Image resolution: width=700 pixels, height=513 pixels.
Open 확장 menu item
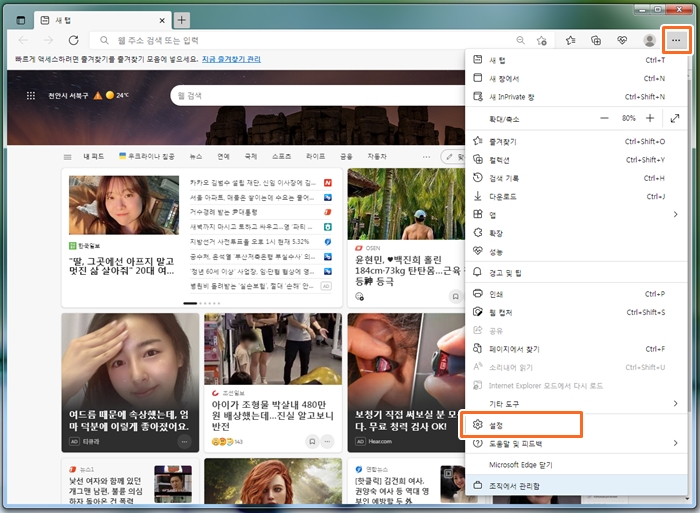coord(576,233)
